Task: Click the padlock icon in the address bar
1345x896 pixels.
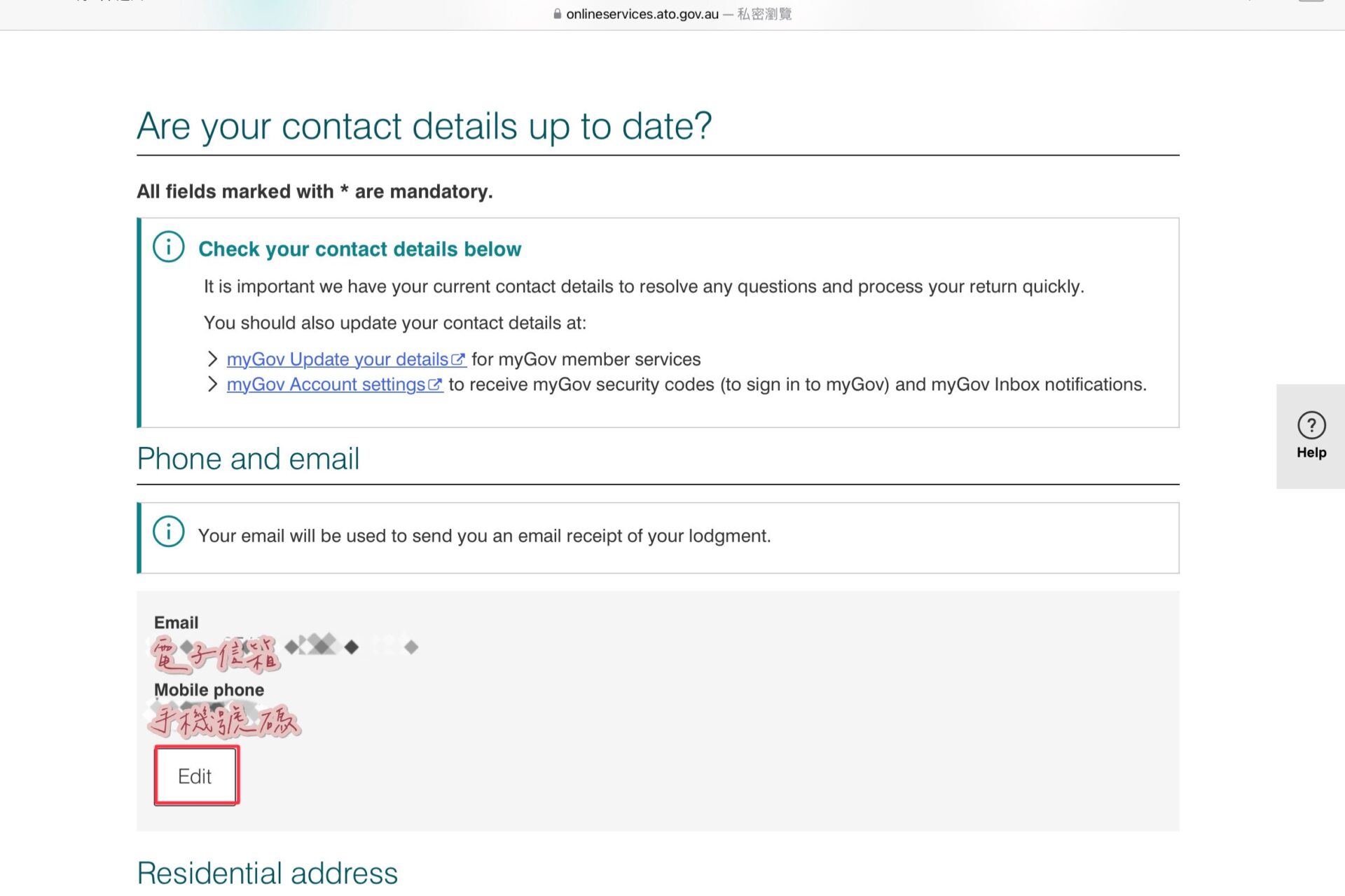Action: point(557,14)
